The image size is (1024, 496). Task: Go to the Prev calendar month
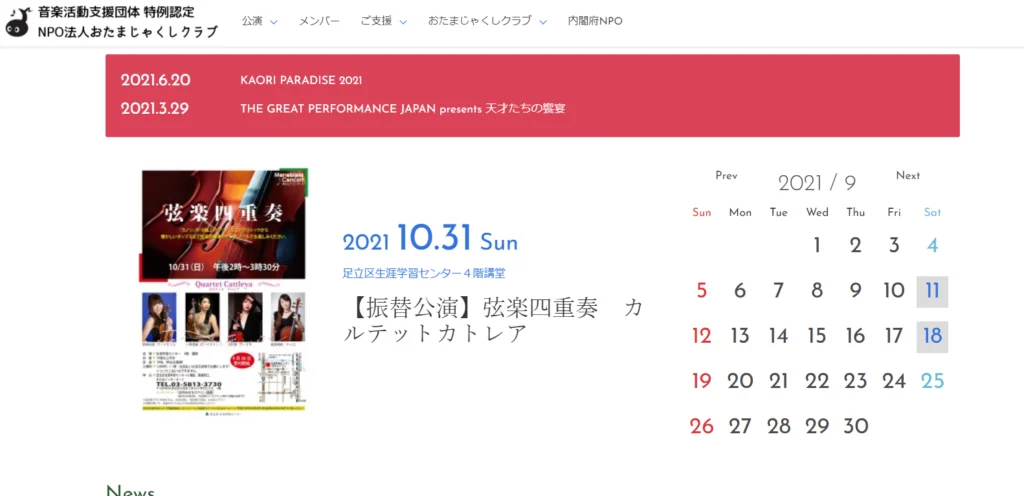click(726, 176)
